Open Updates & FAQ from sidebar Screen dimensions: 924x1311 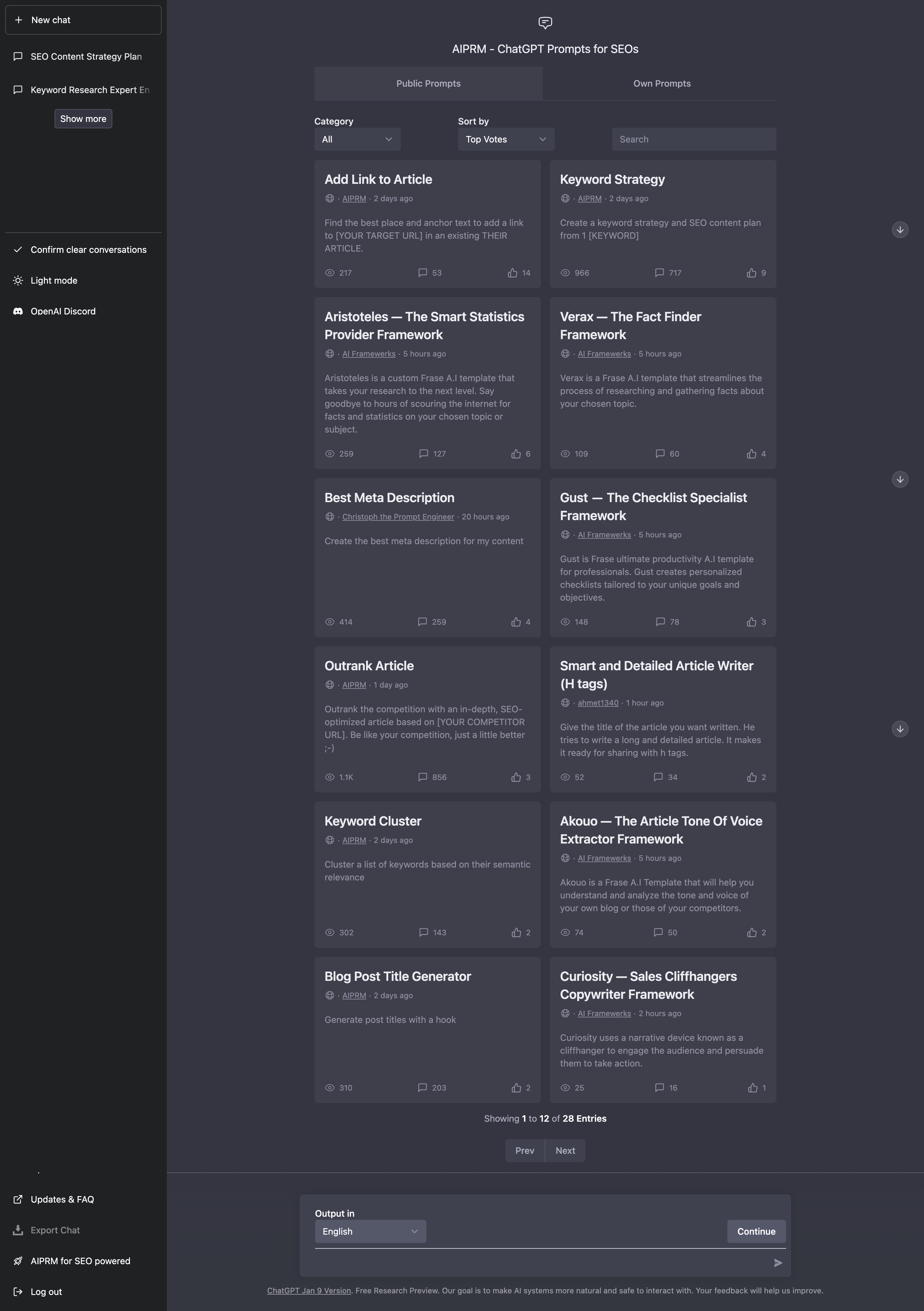[83, 1199]
